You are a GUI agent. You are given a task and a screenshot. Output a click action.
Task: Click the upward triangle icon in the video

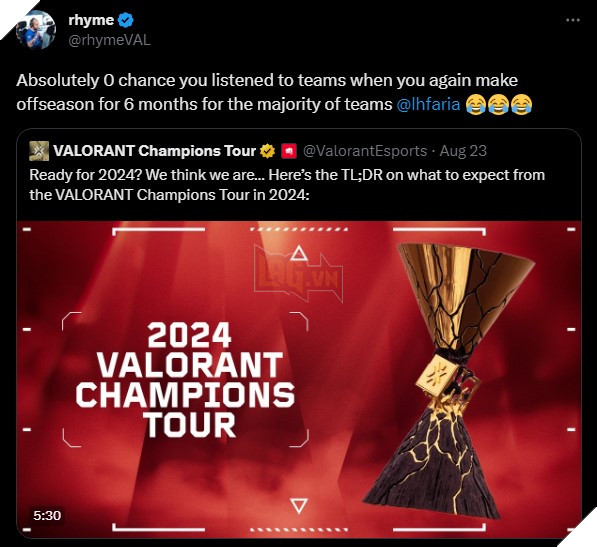(299, 254)
